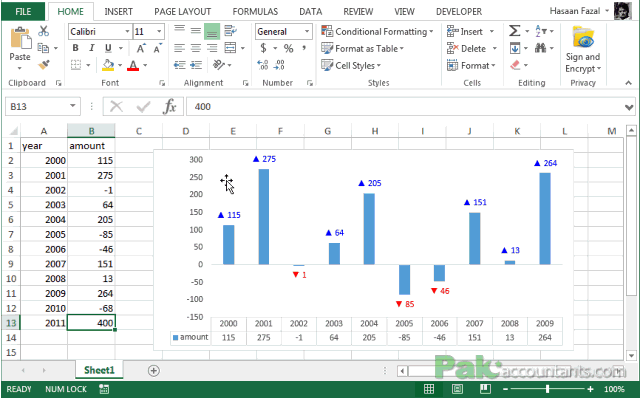
Task: Switch to the FORMULAS tab
Action: tap(255, 11)
